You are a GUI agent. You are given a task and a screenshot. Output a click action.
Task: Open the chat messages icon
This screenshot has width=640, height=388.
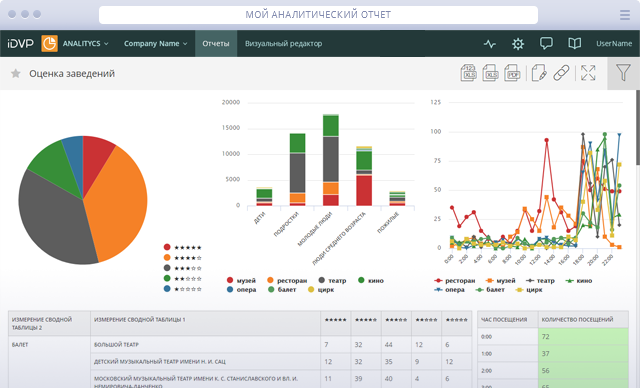[x=546, y=43]
